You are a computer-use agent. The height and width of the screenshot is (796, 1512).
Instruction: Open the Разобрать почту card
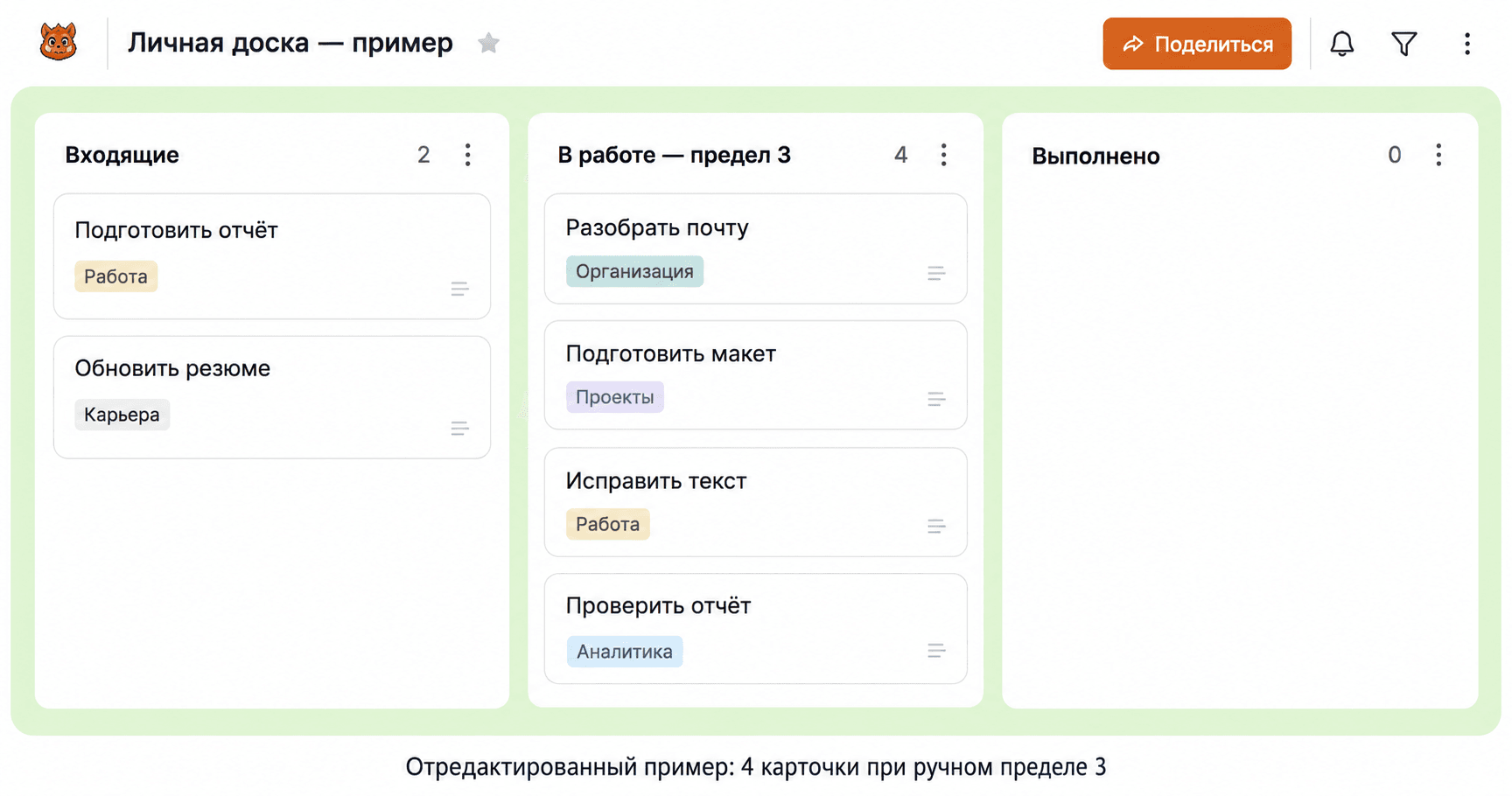tap(756, 248)
